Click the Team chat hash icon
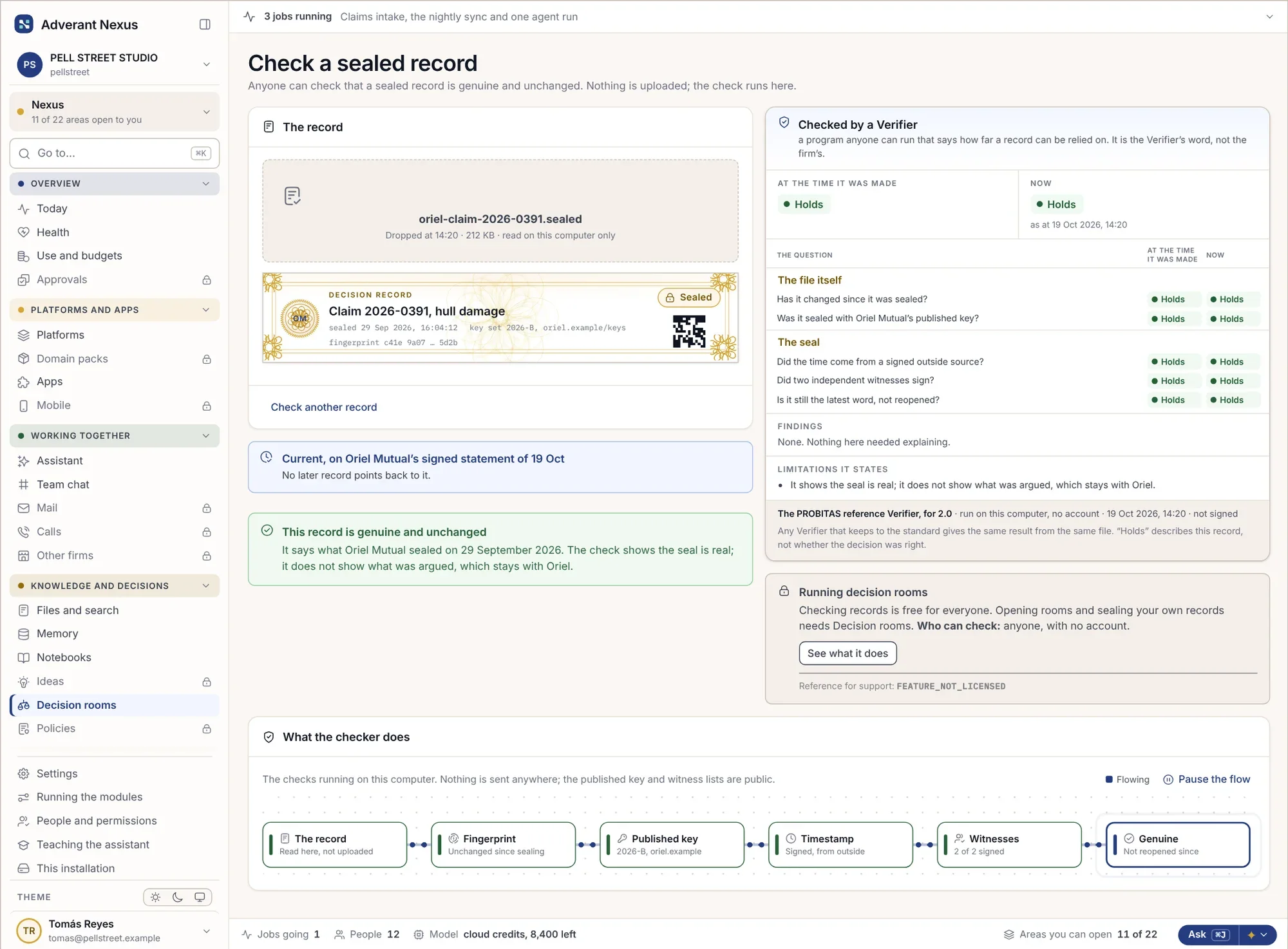 [x=24, y=485]
